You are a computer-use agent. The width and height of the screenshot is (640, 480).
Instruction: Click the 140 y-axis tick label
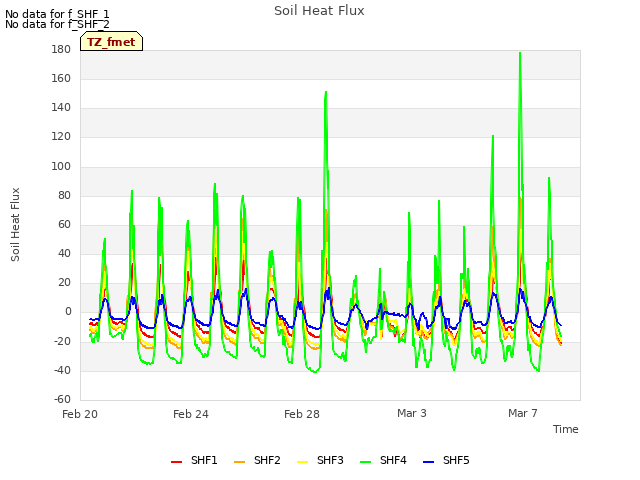pyautogui.click(x=61, y=108)
